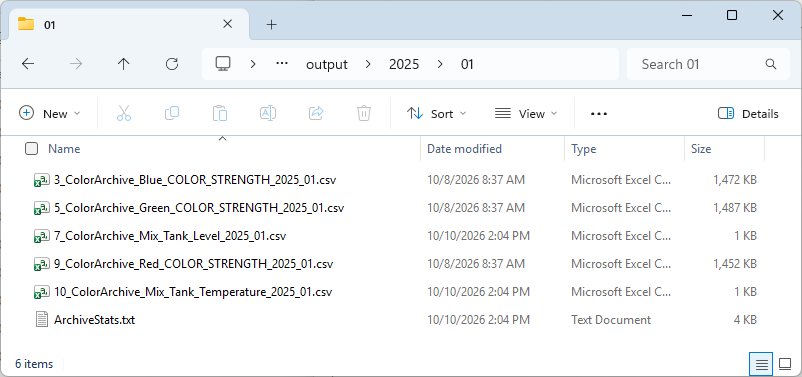Close the 01 tab

point(228,24)
